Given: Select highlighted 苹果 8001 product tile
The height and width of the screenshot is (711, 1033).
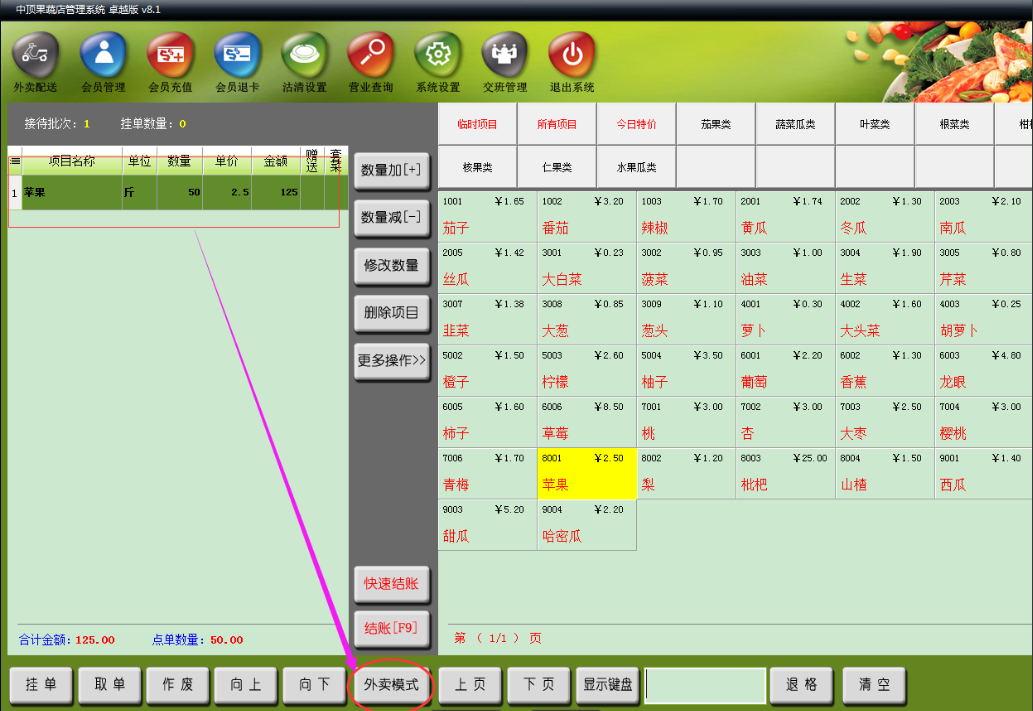Looking at the screenshot, I should click(x=587, y=474).
